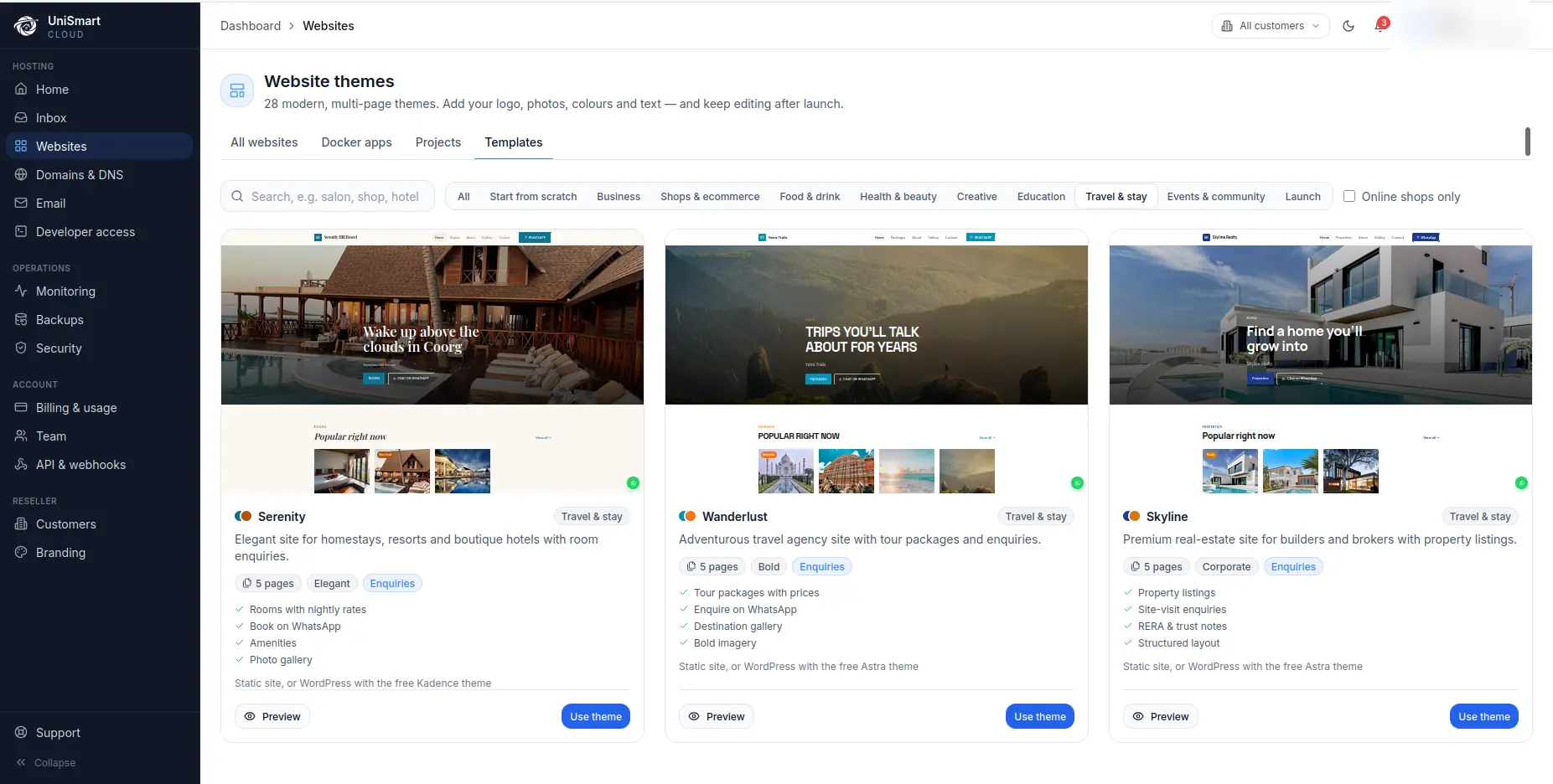Select the Food & drink category filter
1553x784 pixels.
coord(810,196)
